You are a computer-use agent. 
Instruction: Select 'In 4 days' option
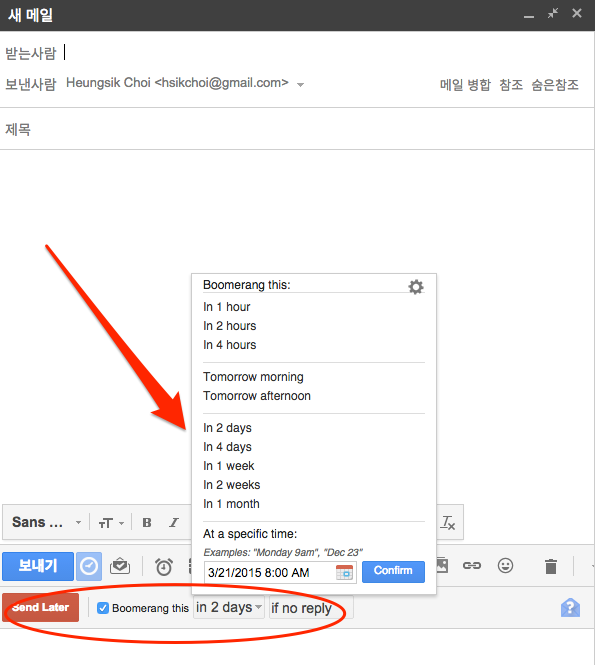click(227, 447)
